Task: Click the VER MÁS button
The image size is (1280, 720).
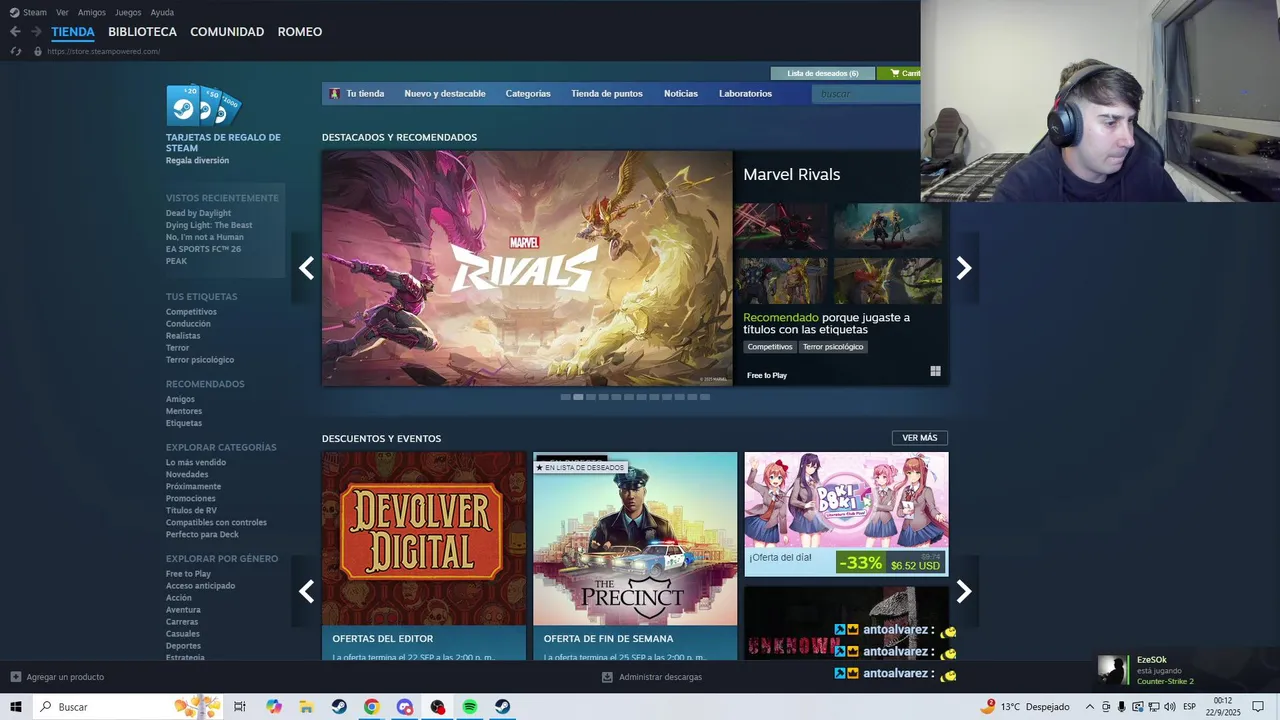Action: tap(920, 438)
